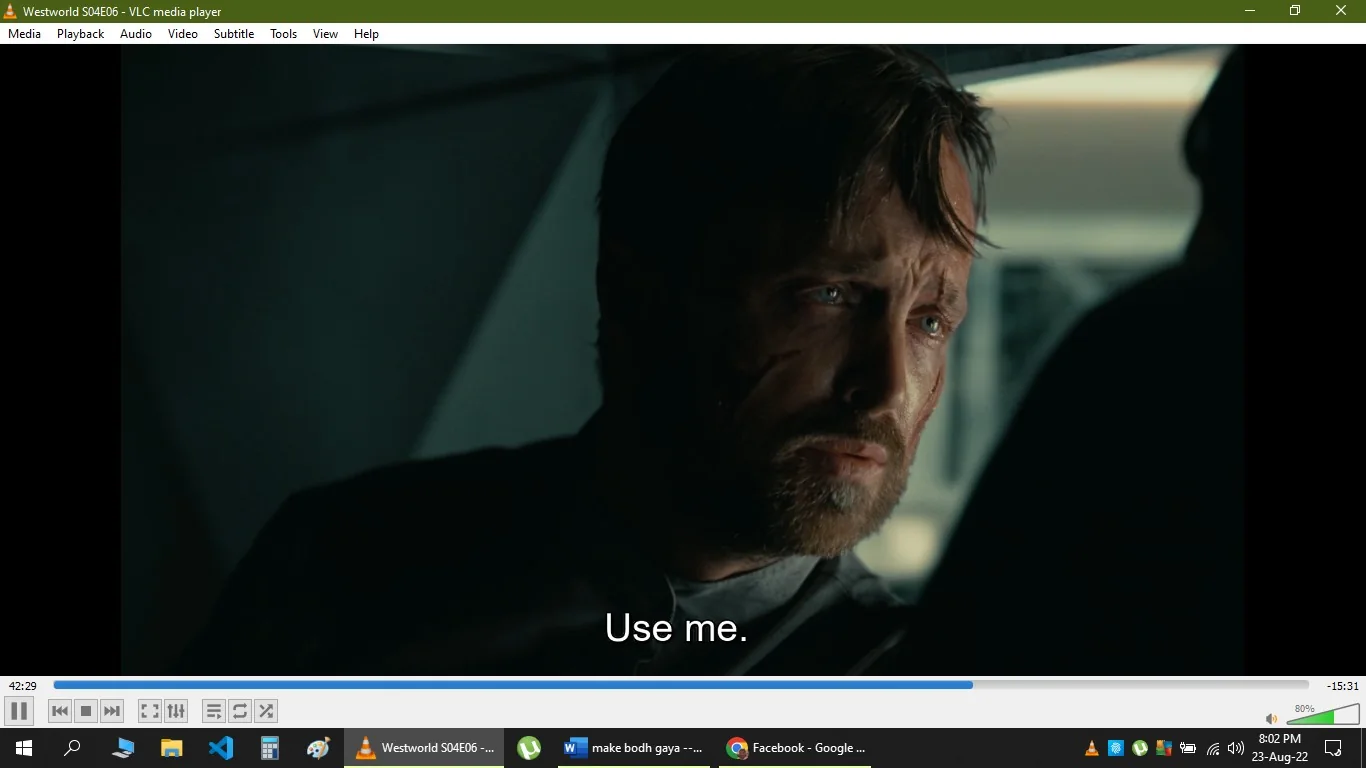The width and height of the screenshot is (1366, 768).
Task: Pause the video with the pause button
Action: pos(19,711)
